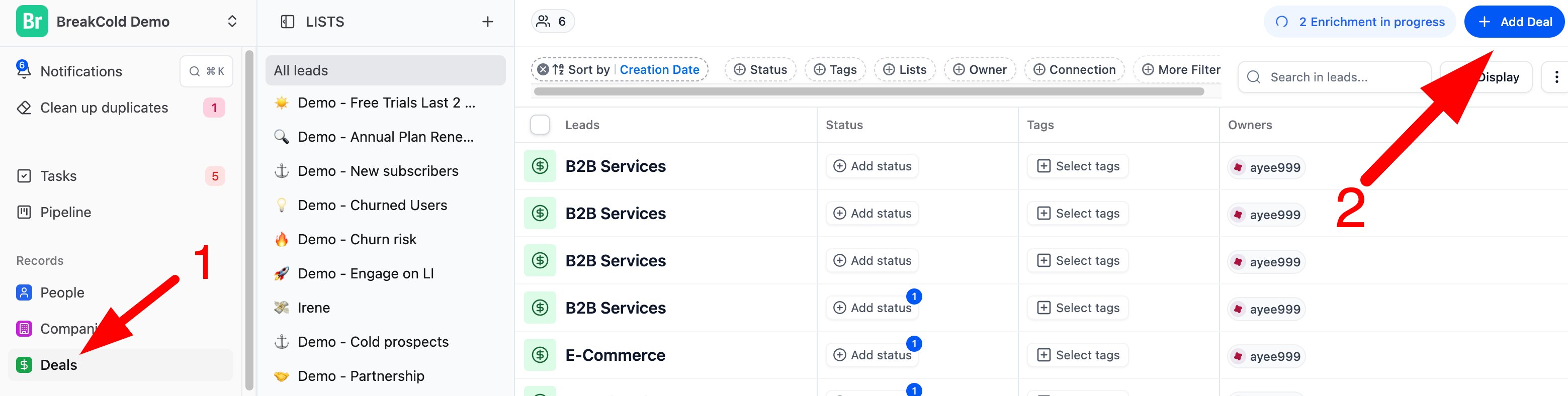Click the fire icon of Churn risk list
The width and height of the screenshot is (1568, 396).
point(281,239)
